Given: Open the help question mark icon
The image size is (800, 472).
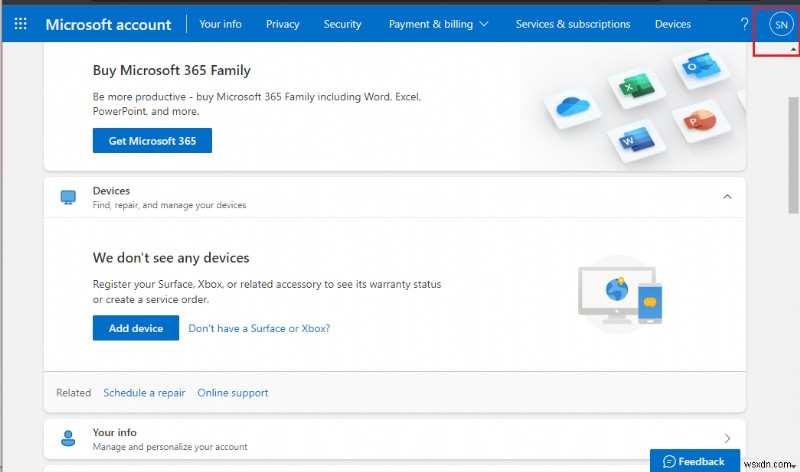Looking at the screenshot, I should tap(744, 24).
